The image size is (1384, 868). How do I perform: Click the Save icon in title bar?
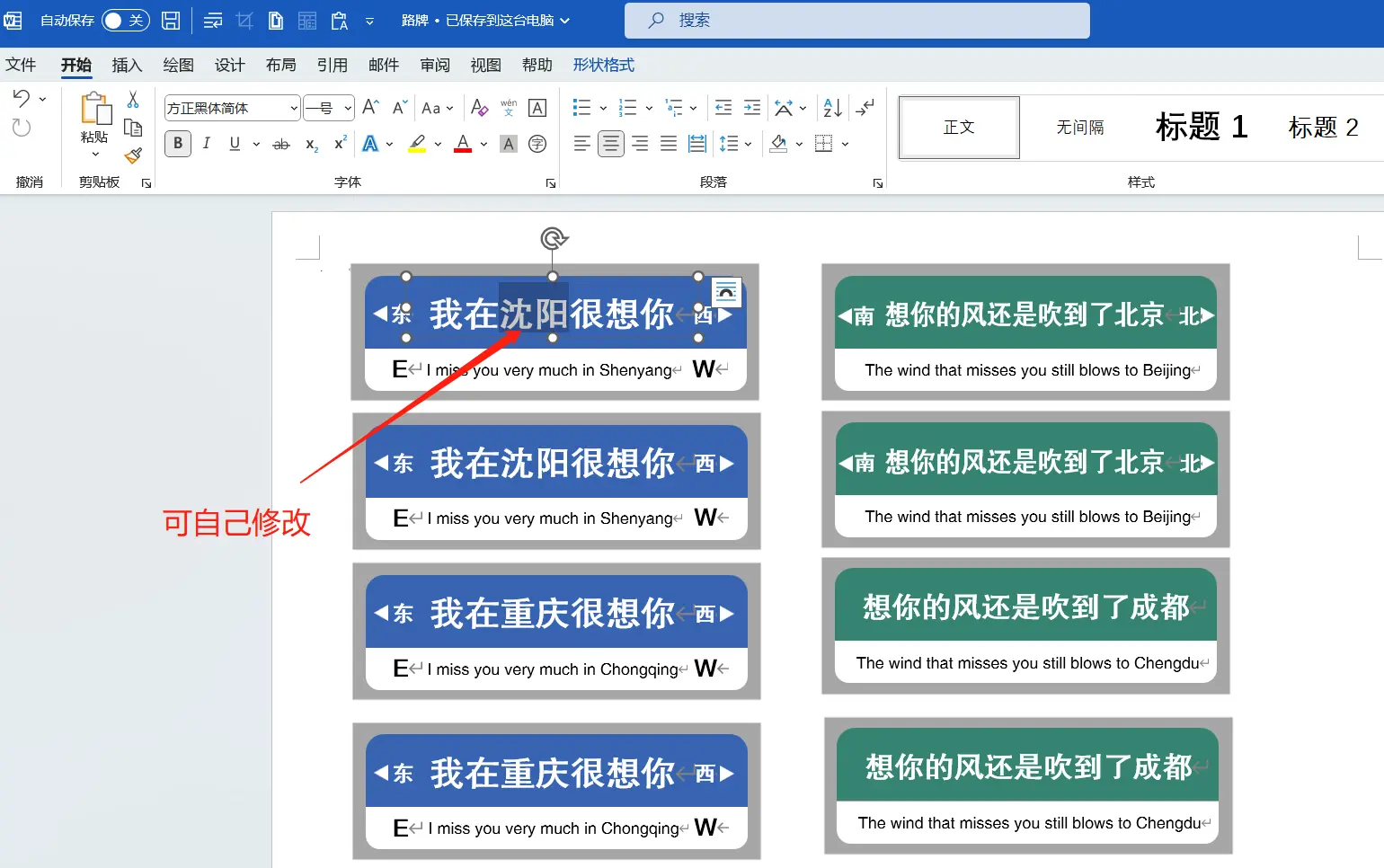pos(171,21)
